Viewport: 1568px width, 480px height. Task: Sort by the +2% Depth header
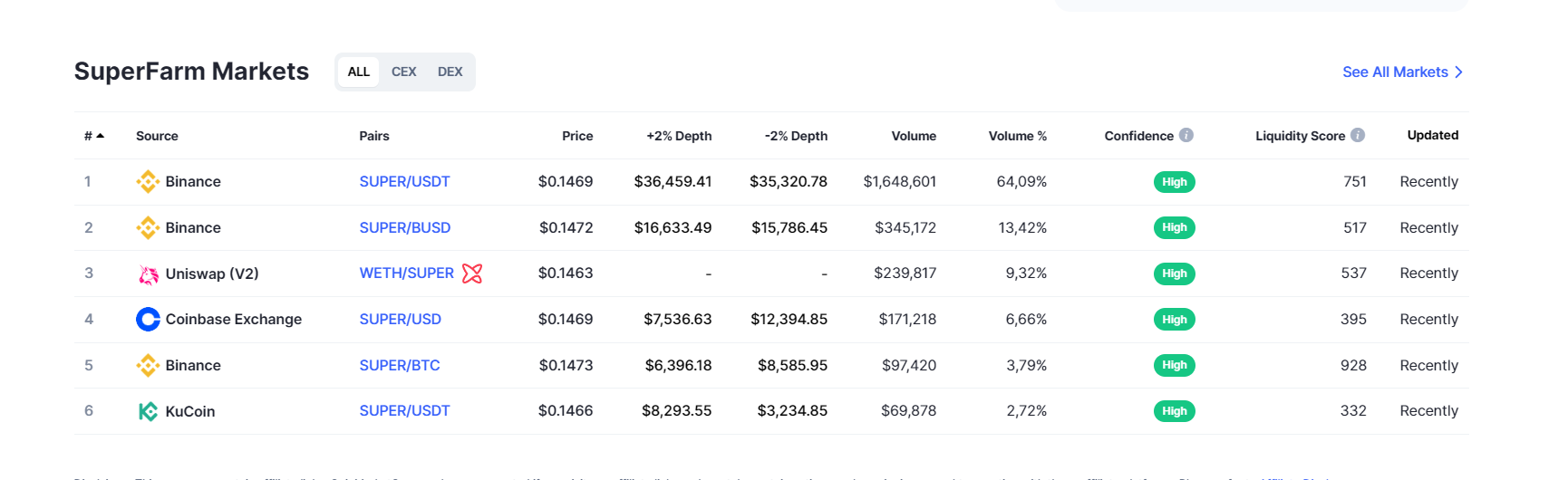coord(679,136)
